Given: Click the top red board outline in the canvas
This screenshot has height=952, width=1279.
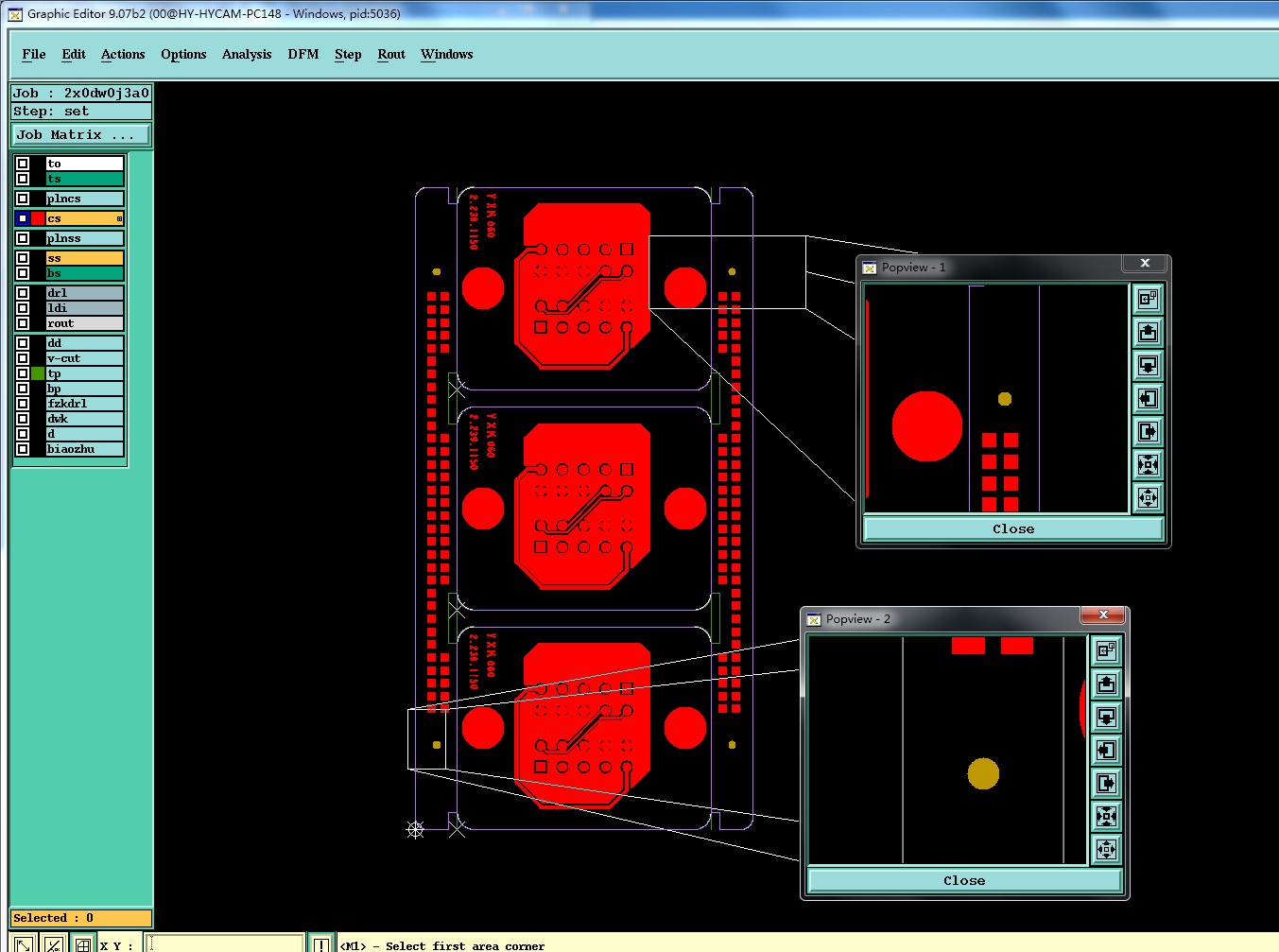Looking at the screenshot, I should (x=581, y=286).
